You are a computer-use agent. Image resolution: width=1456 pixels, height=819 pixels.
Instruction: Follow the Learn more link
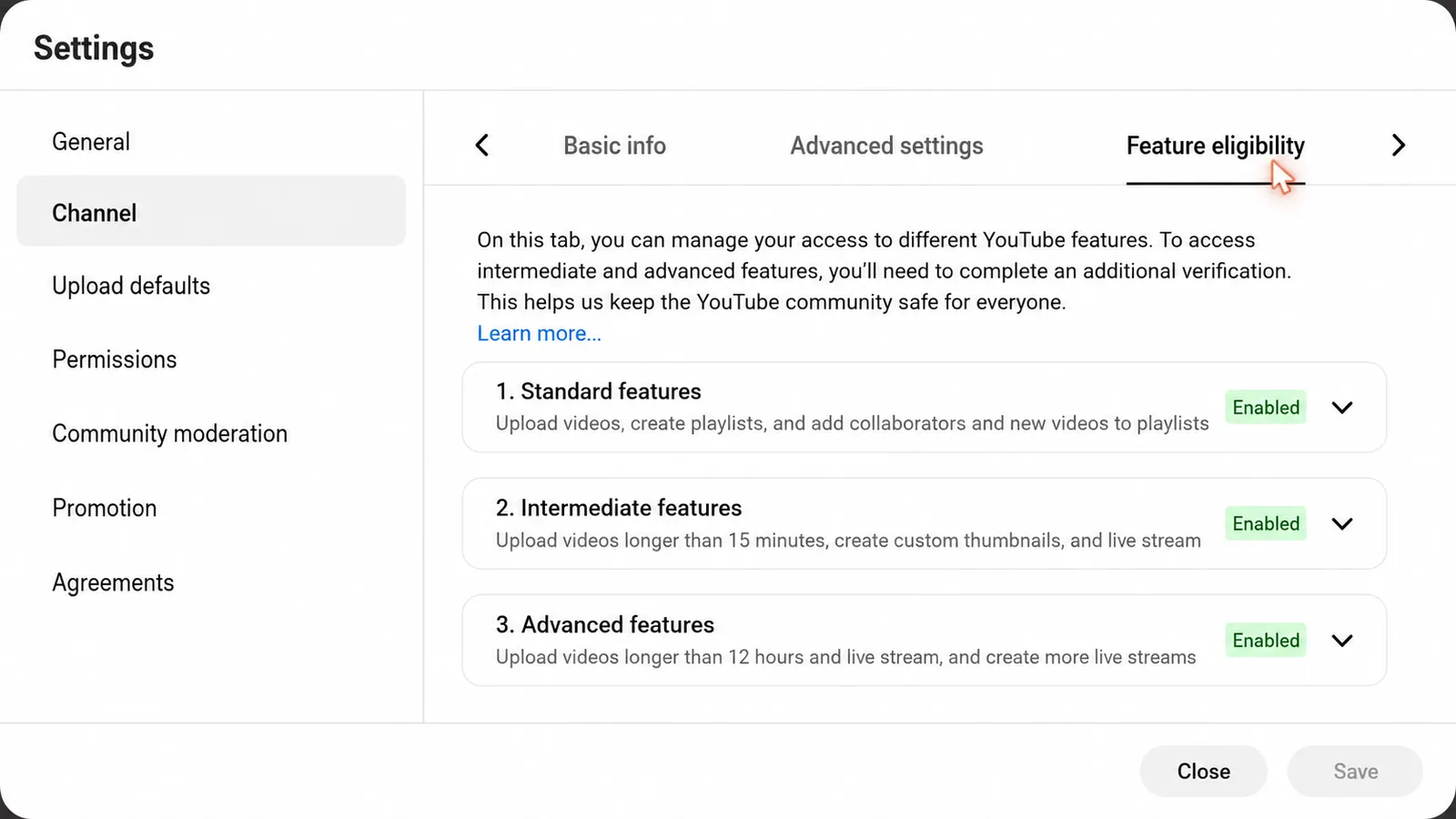click(539, 333)
